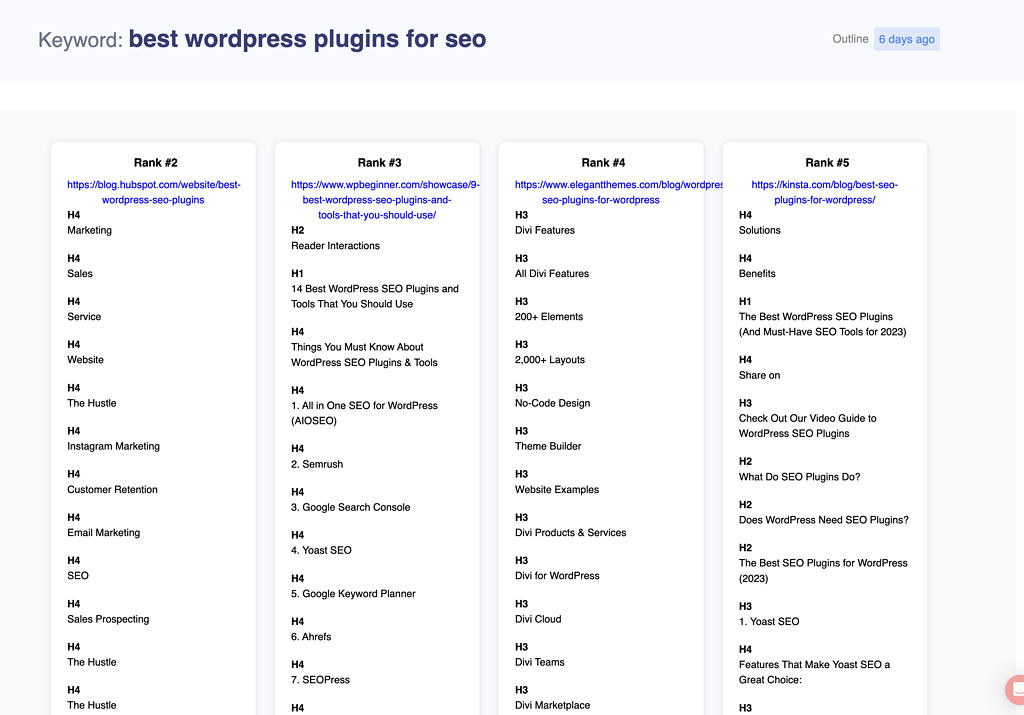The image size is (1024, 715).
Task: Click the "3. Google Search Console" entry
Action: [x=351, y=507]
